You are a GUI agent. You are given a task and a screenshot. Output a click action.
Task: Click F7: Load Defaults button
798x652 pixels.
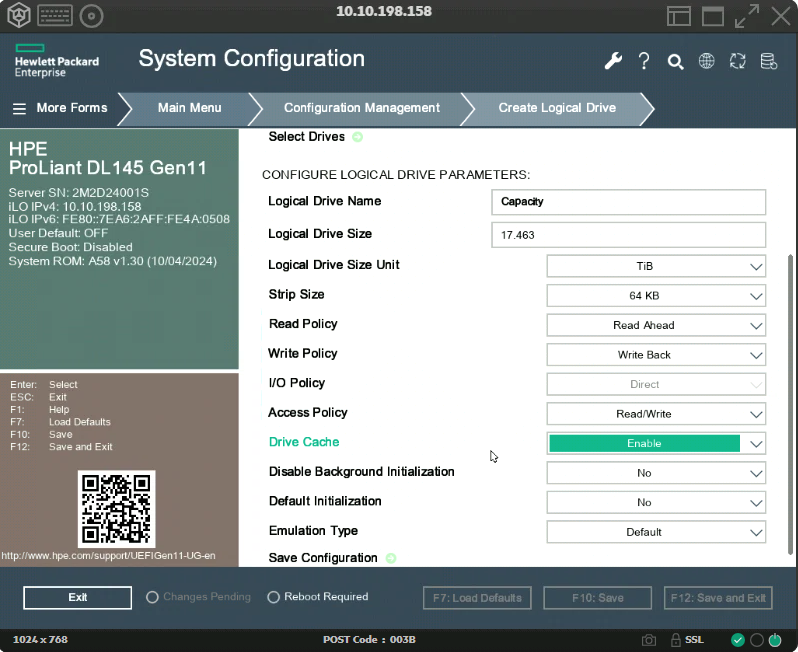(477, 598)
